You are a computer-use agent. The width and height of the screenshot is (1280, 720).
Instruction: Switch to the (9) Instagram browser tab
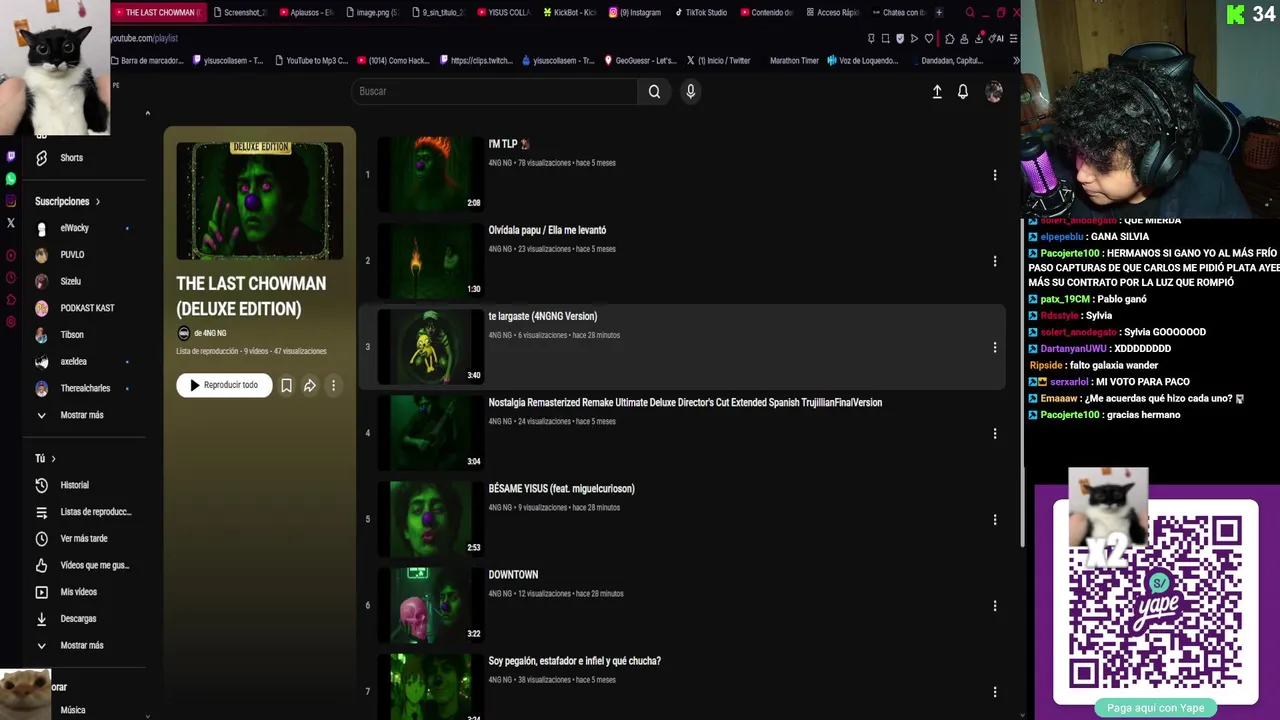click(634, 12)
